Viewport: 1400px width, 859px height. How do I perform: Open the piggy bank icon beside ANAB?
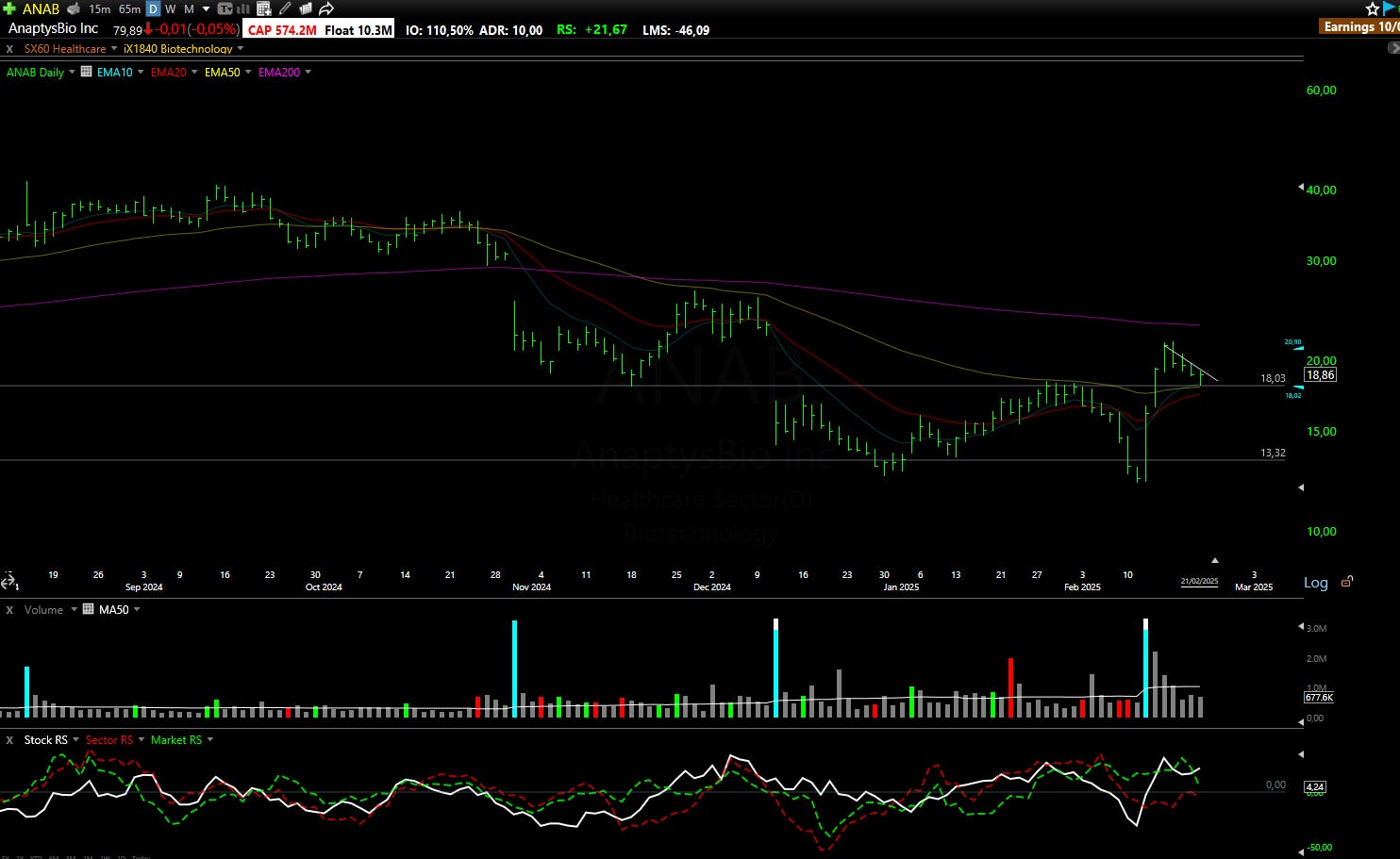(x=75, y=8)
